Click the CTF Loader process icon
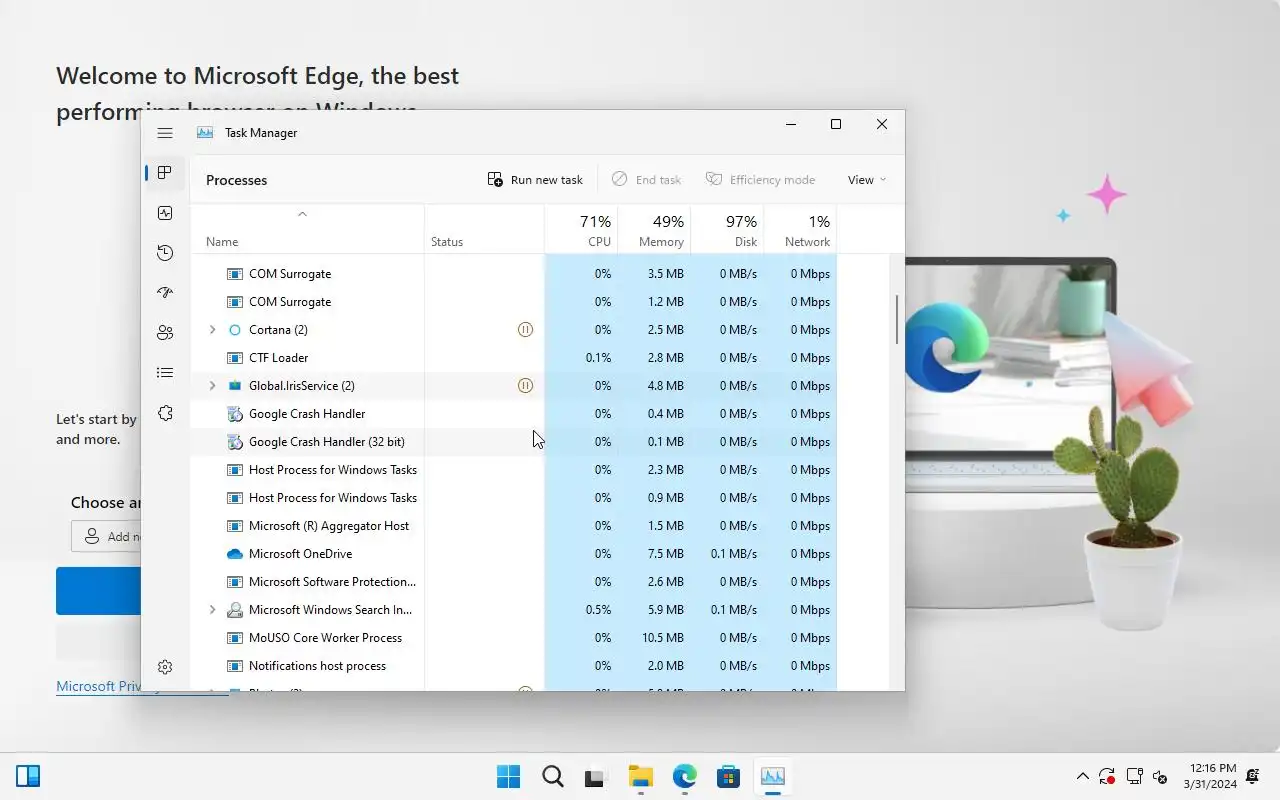The height and width of the screenshot is (800, 1280). click(235, 357)
